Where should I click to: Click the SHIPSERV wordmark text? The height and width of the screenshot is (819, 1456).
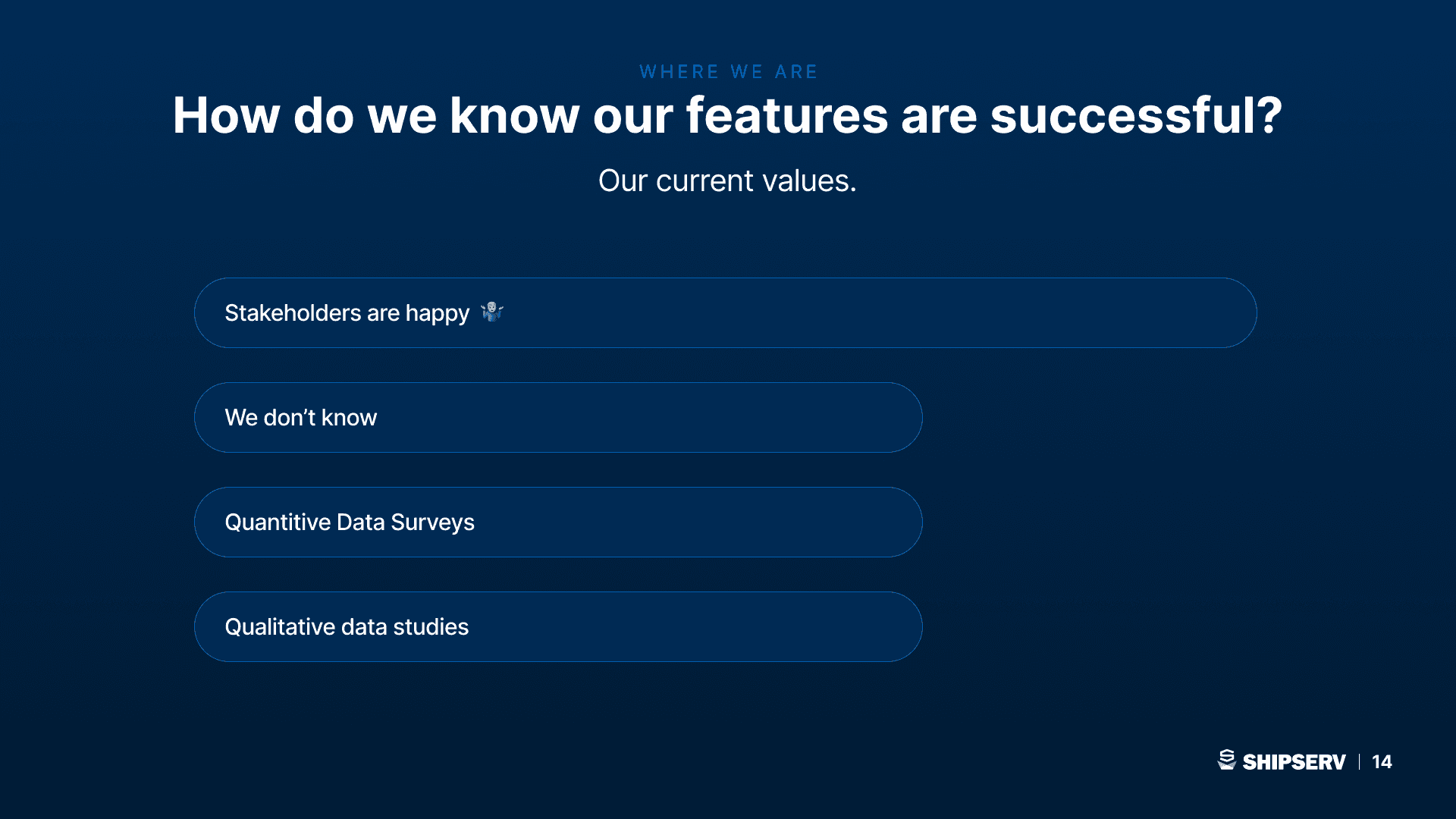coord(1294,762)
